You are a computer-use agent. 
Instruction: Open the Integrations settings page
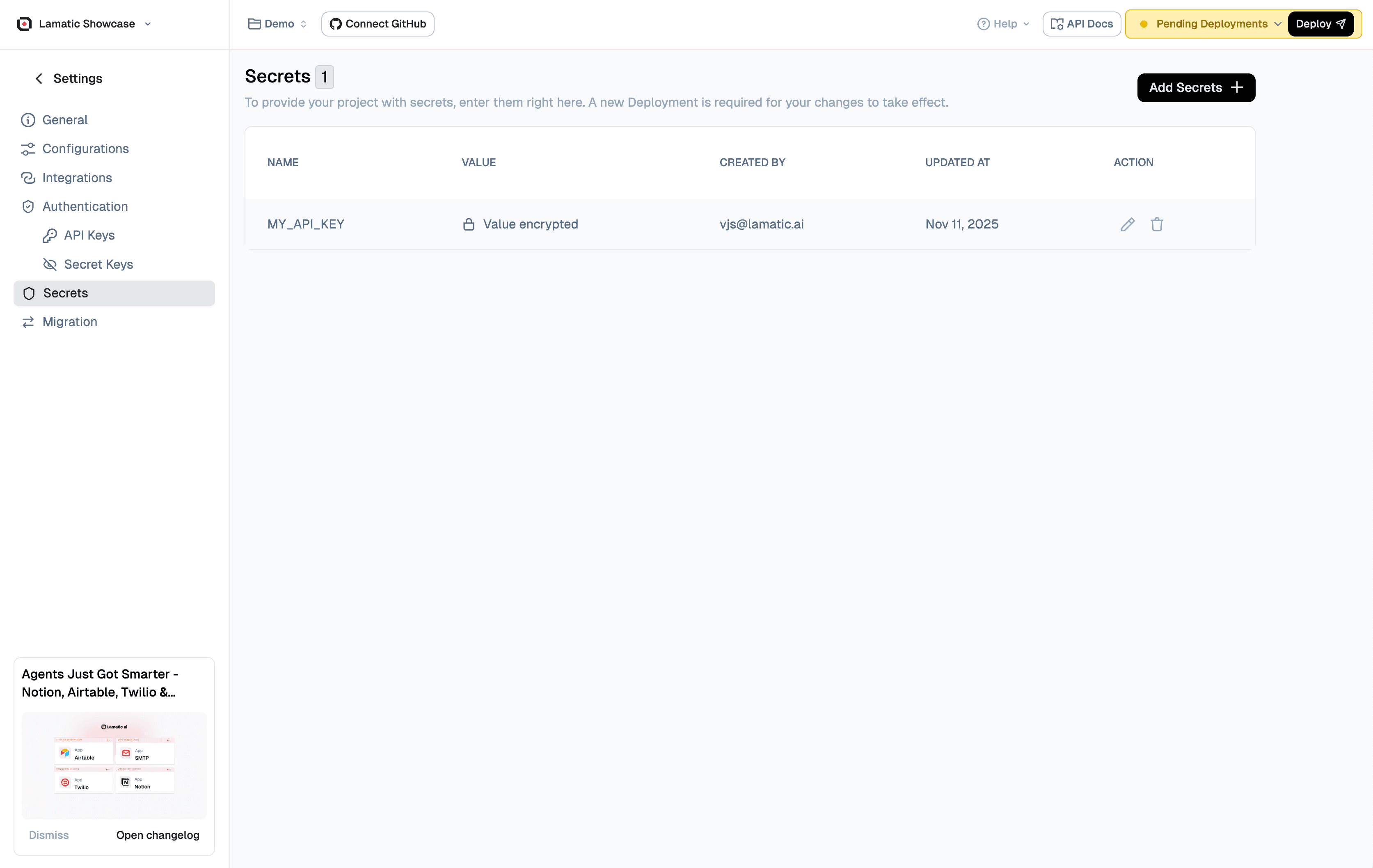pyautogui.click(x=77, y=178)
